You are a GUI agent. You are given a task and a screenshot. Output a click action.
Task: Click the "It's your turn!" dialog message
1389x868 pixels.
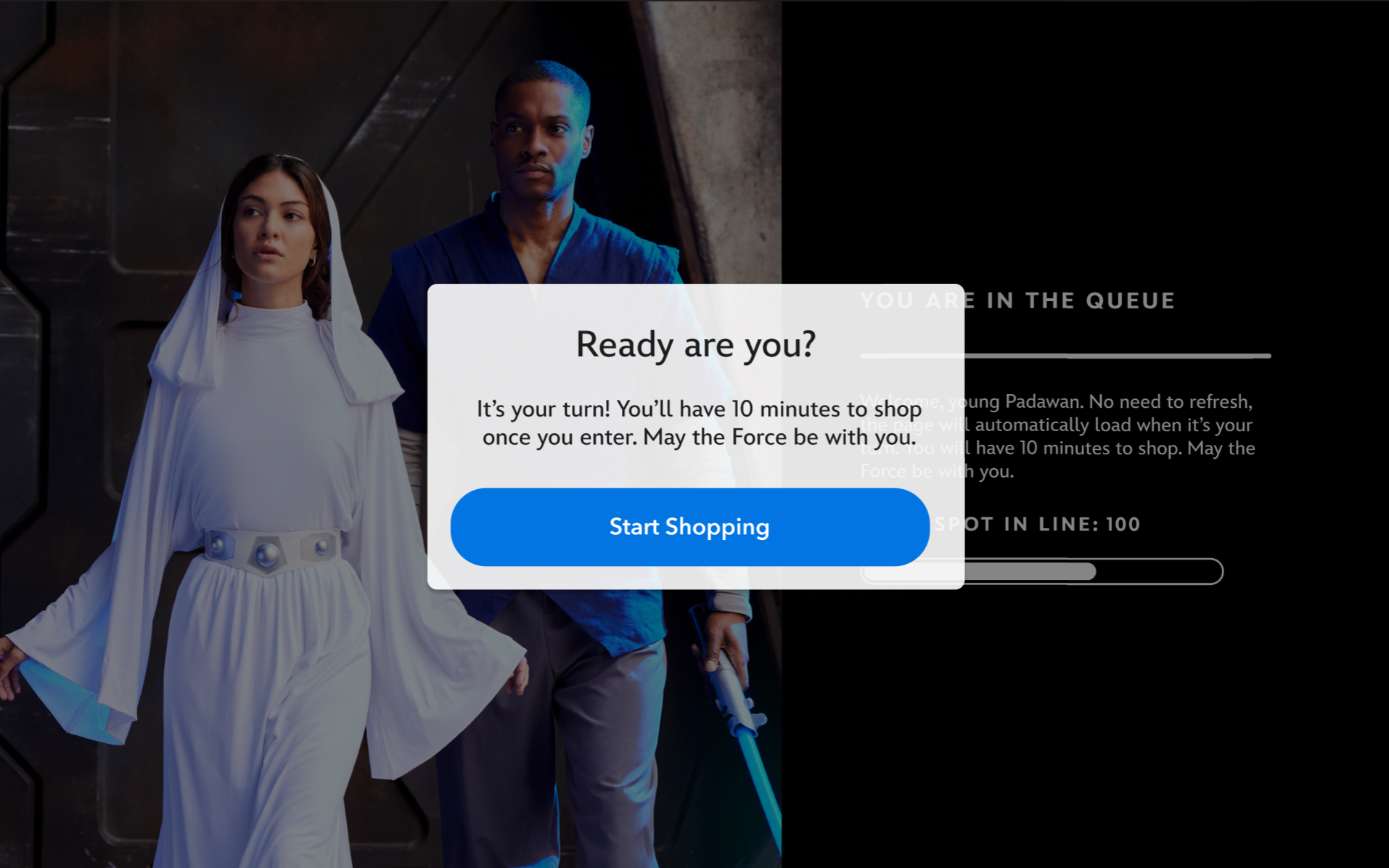[x=699, y=423]
